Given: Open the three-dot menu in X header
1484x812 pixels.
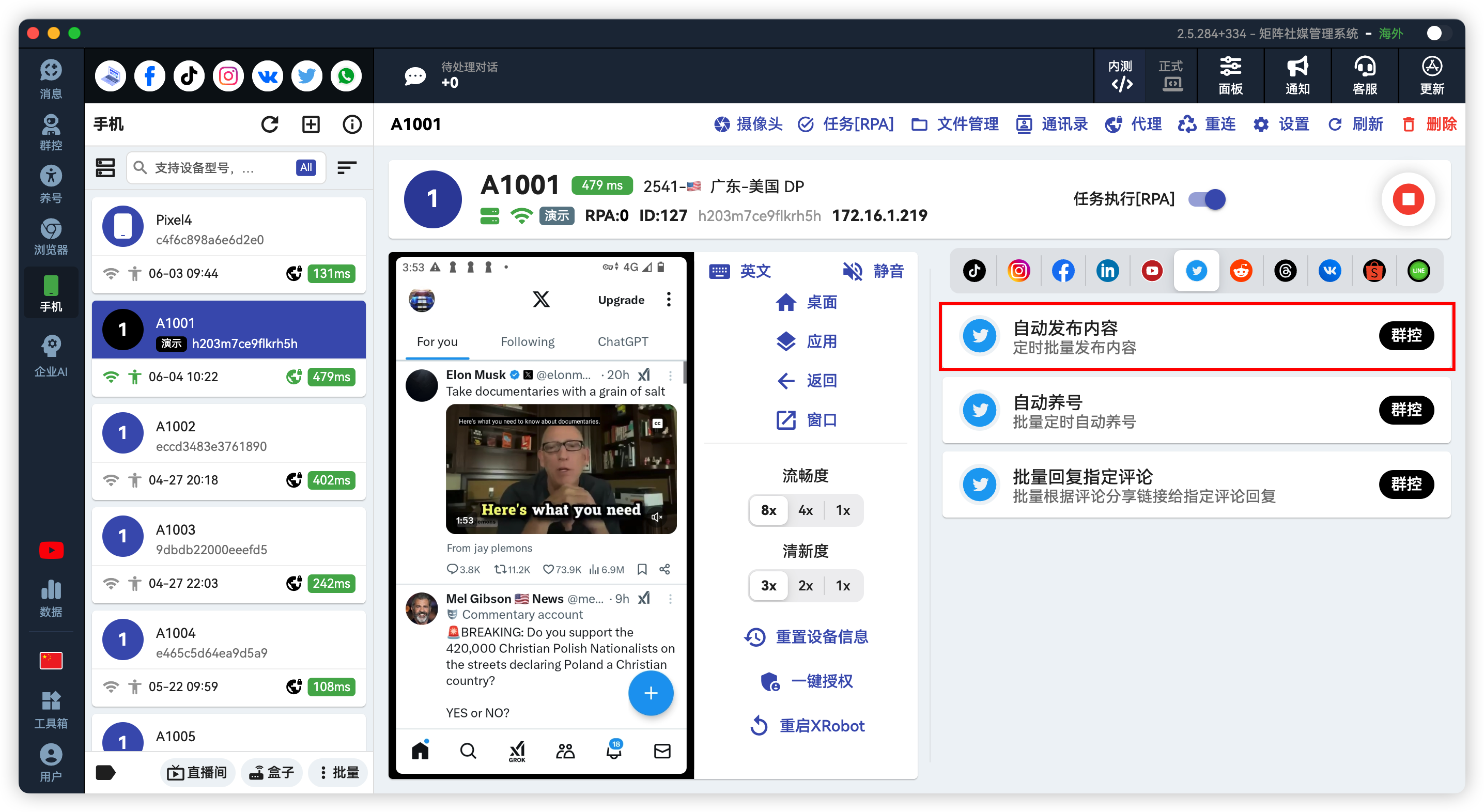Looking at the screenshot, I should coord(668,299).
